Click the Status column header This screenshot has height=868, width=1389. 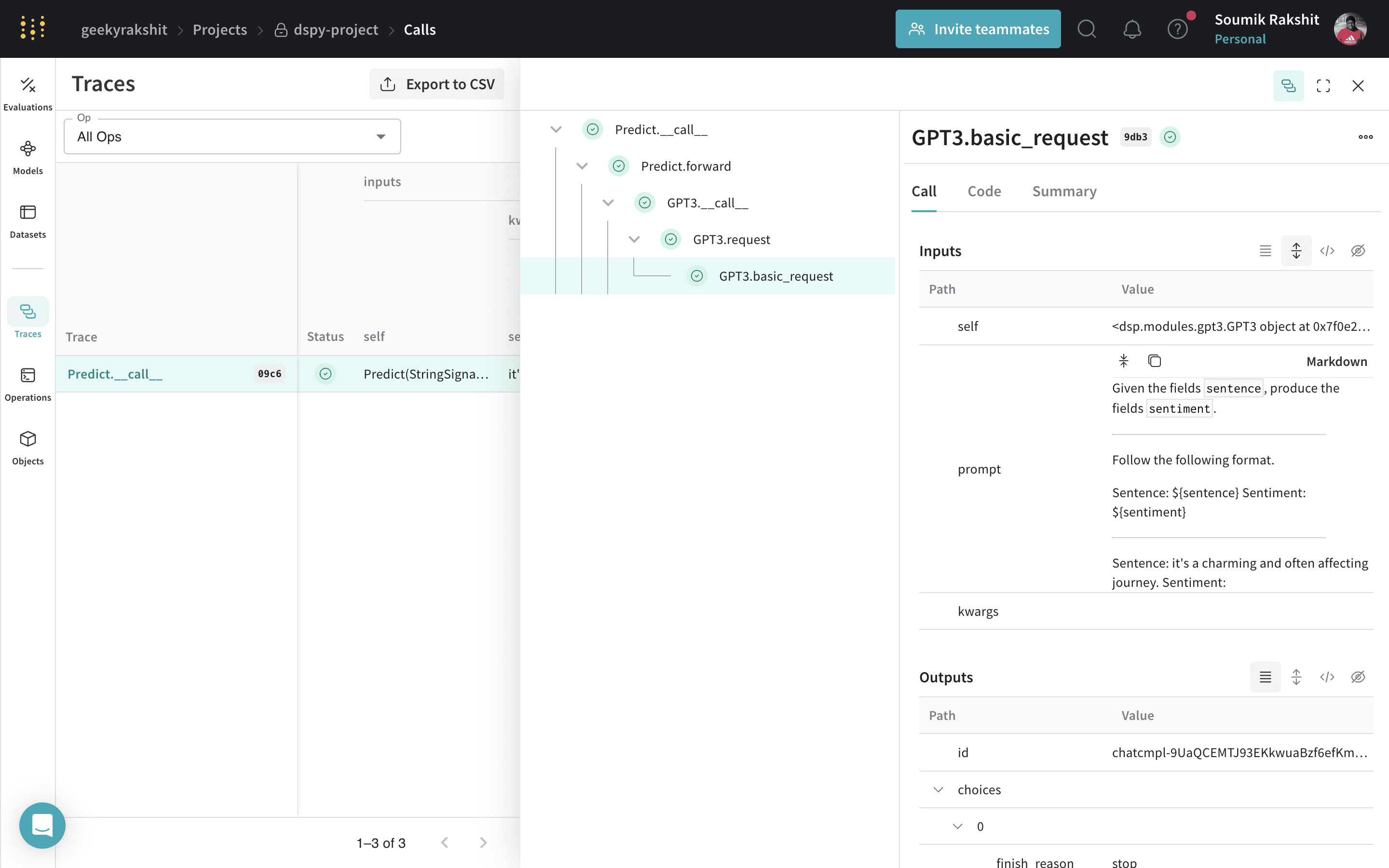click(x=325, y=337)
